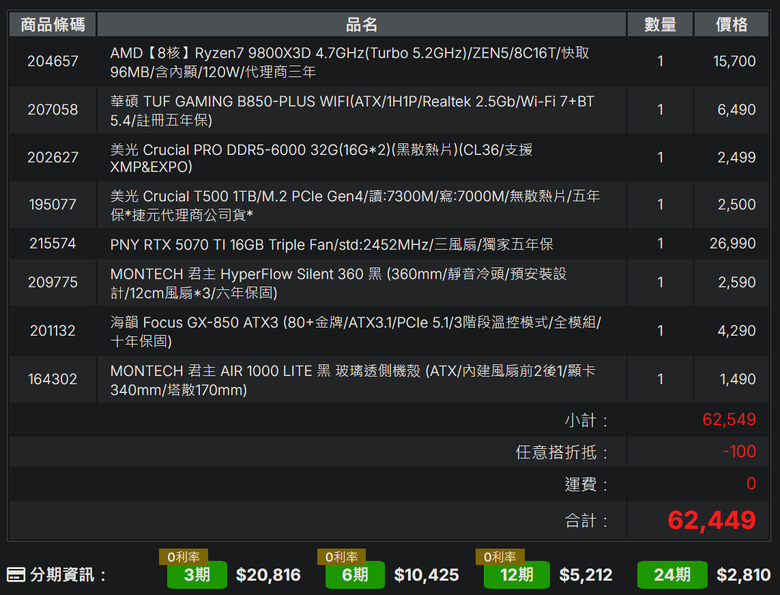Click product code 164302
The height and width of the screenshot is (595, 780).
tap(53, 379)
